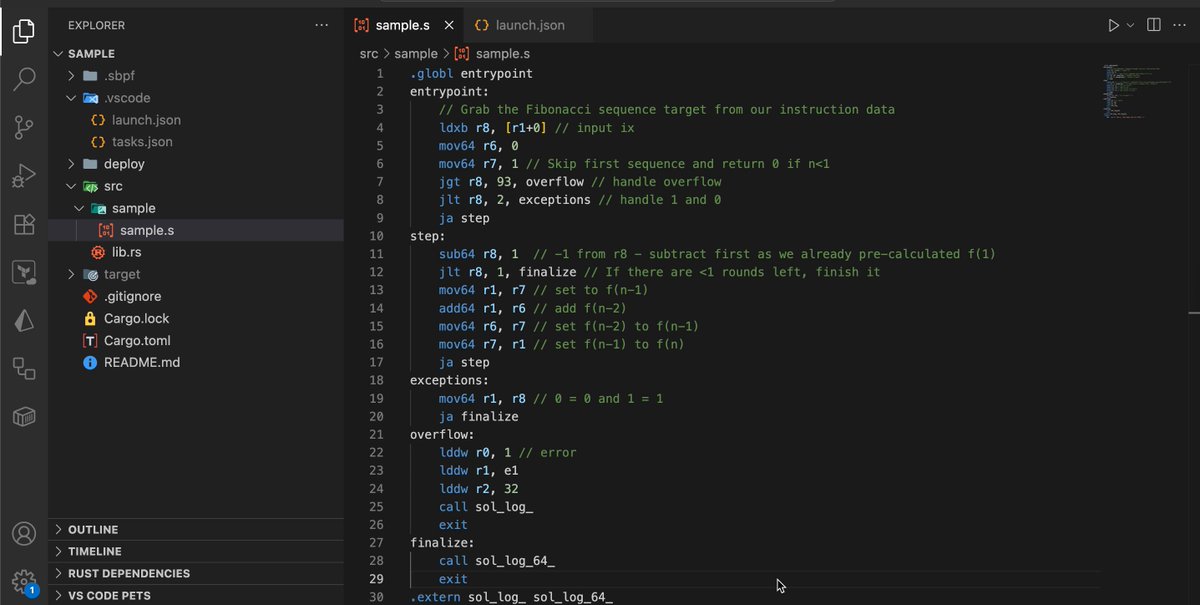The height and width of the screenshot is (605, 1200).
Task: Collapse the src folder
Action: click(x=196, y=186)
